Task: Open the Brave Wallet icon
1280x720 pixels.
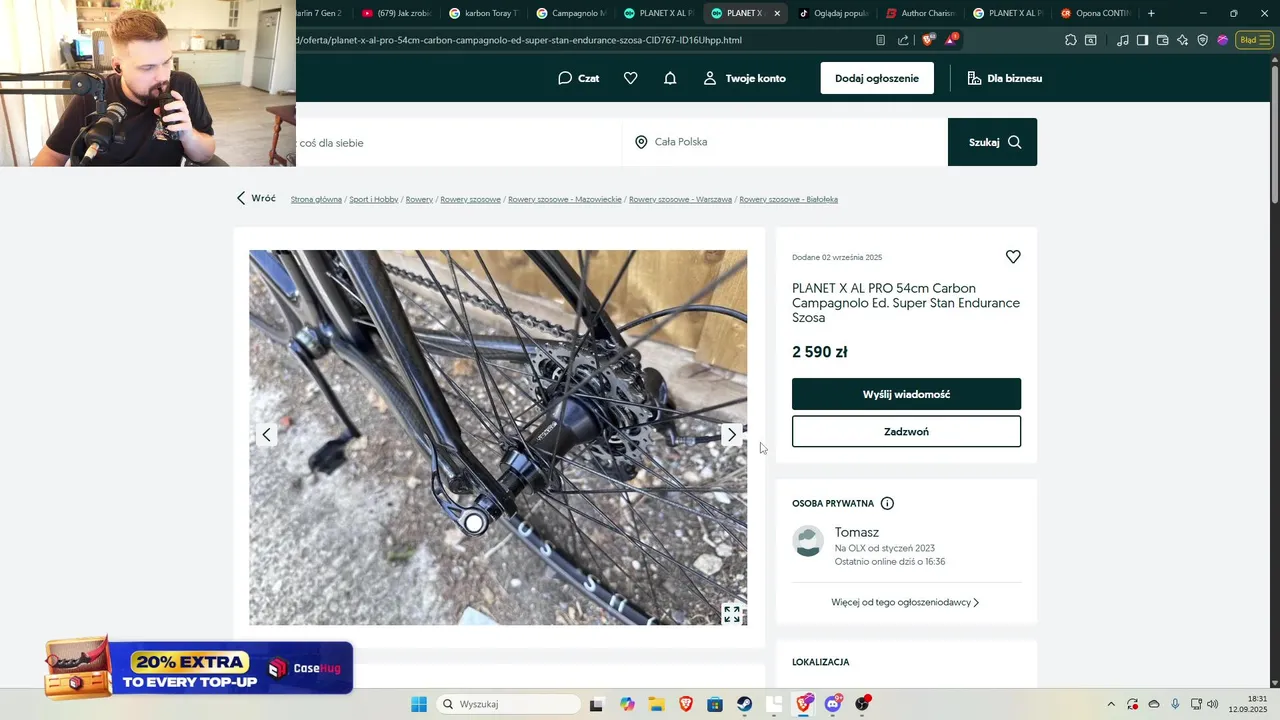Action: coord(1162,40)
